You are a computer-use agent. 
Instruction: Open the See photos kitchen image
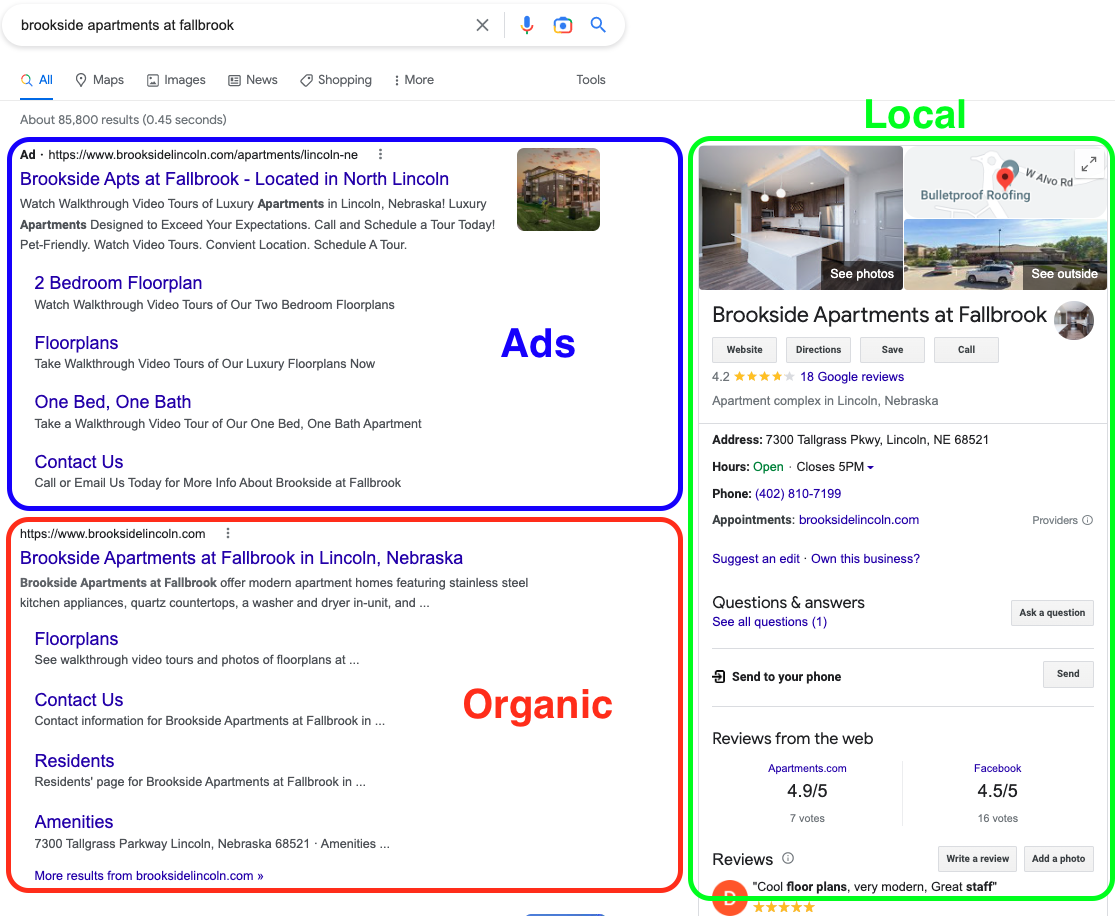click(x=801, y=218)
